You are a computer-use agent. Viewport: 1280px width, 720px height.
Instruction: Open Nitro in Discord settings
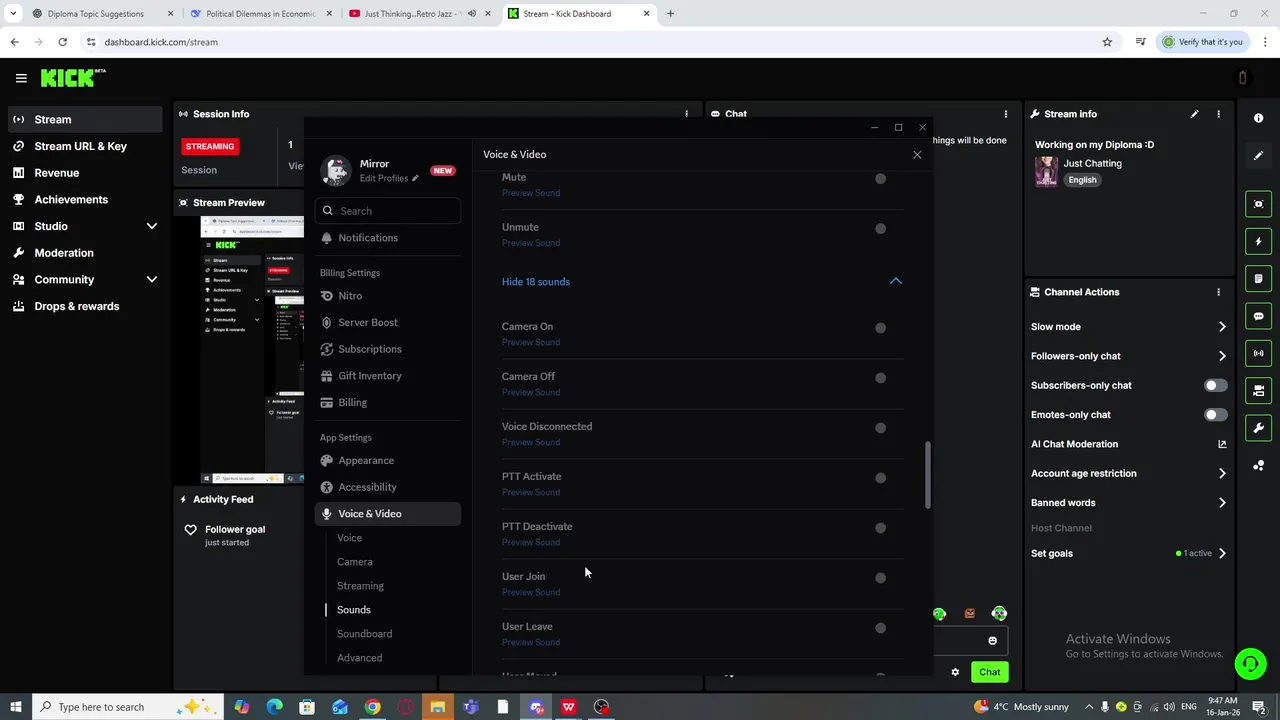(x=350, y=296)
